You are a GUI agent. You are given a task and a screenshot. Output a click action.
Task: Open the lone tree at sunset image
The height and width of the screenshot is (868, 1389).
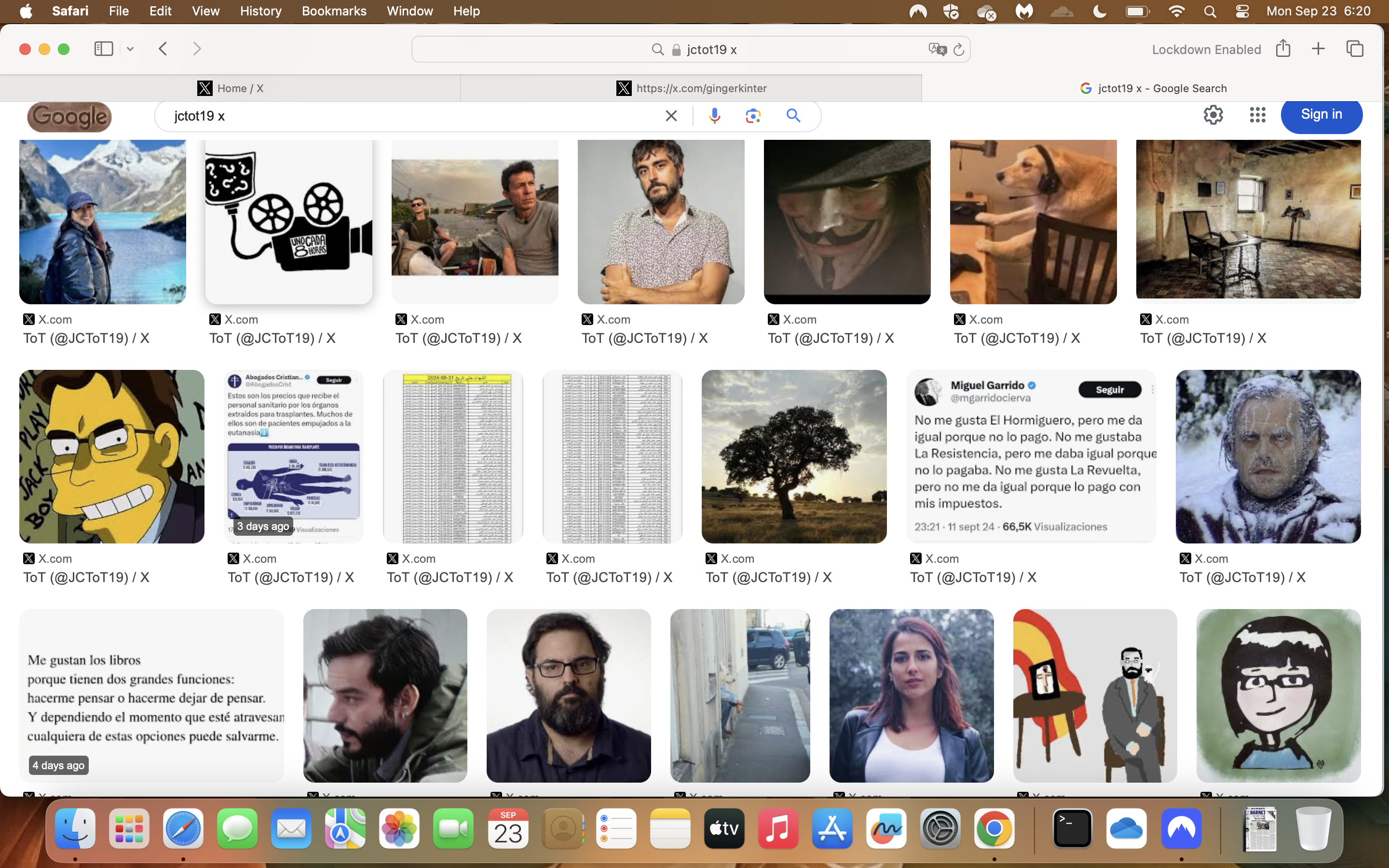[x=794, y=456]
